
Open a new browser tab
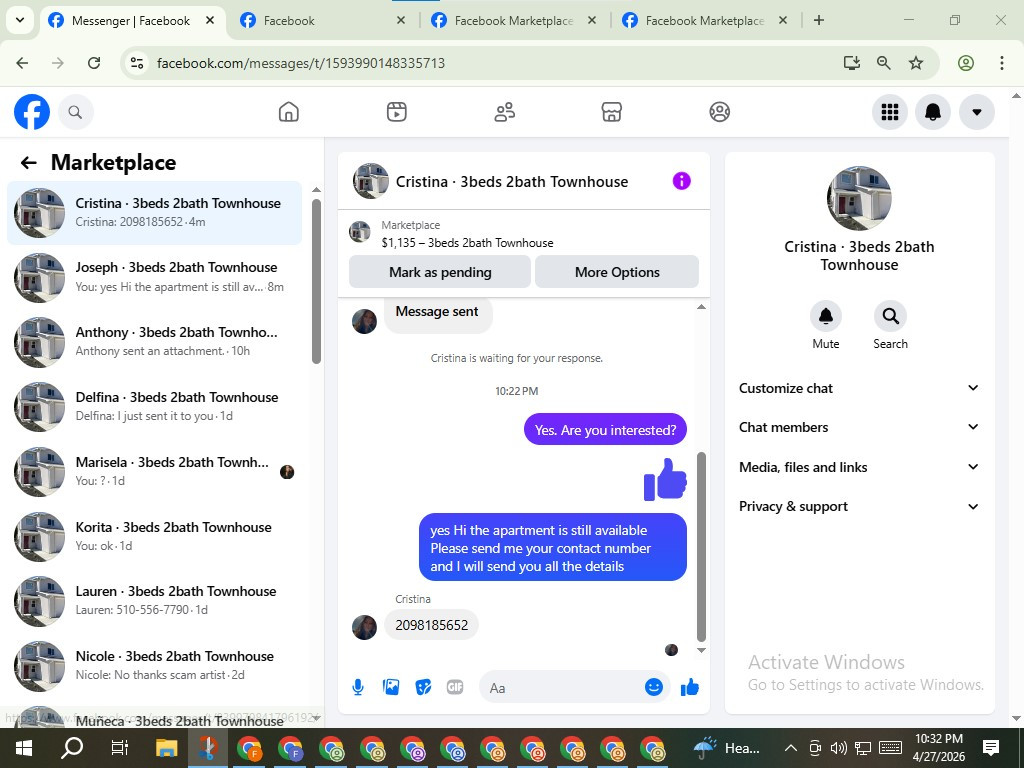click(x=818, y=20)
